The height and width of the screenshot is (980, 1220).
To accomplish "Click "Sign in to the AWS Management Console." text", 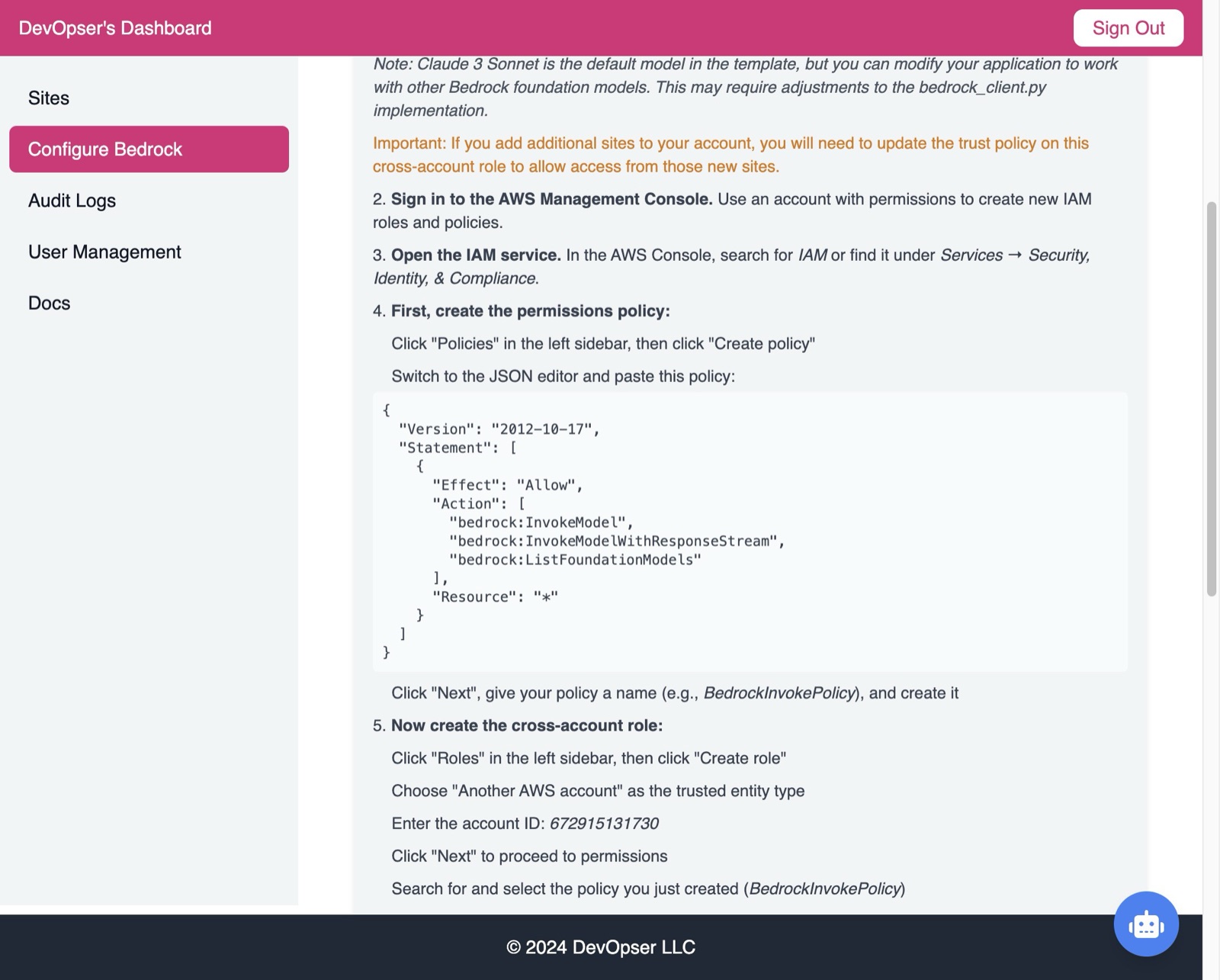I will pos(551,199).
